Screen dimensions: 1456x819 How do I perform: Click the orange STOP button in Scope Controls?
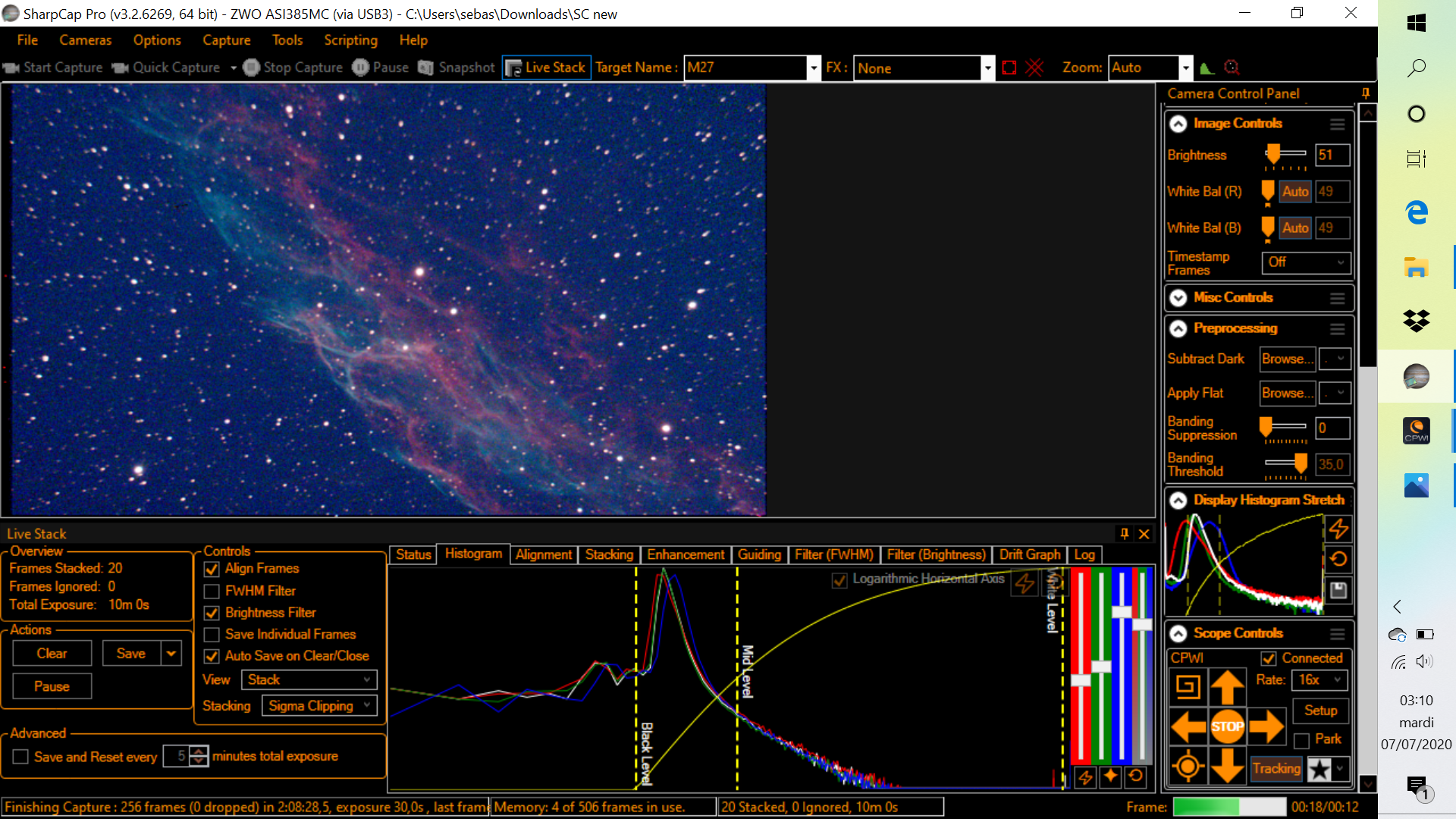click(x=1227, y=726)
